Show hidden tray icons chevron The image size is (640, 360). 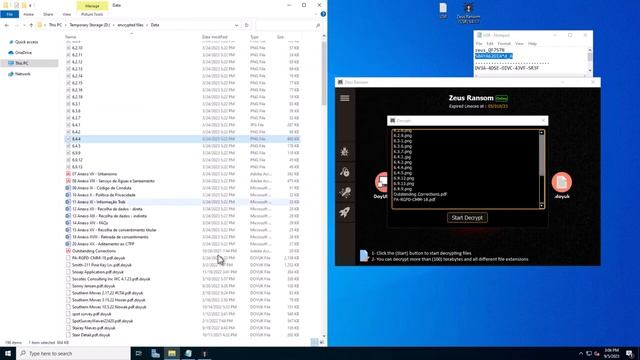[581, 353]
